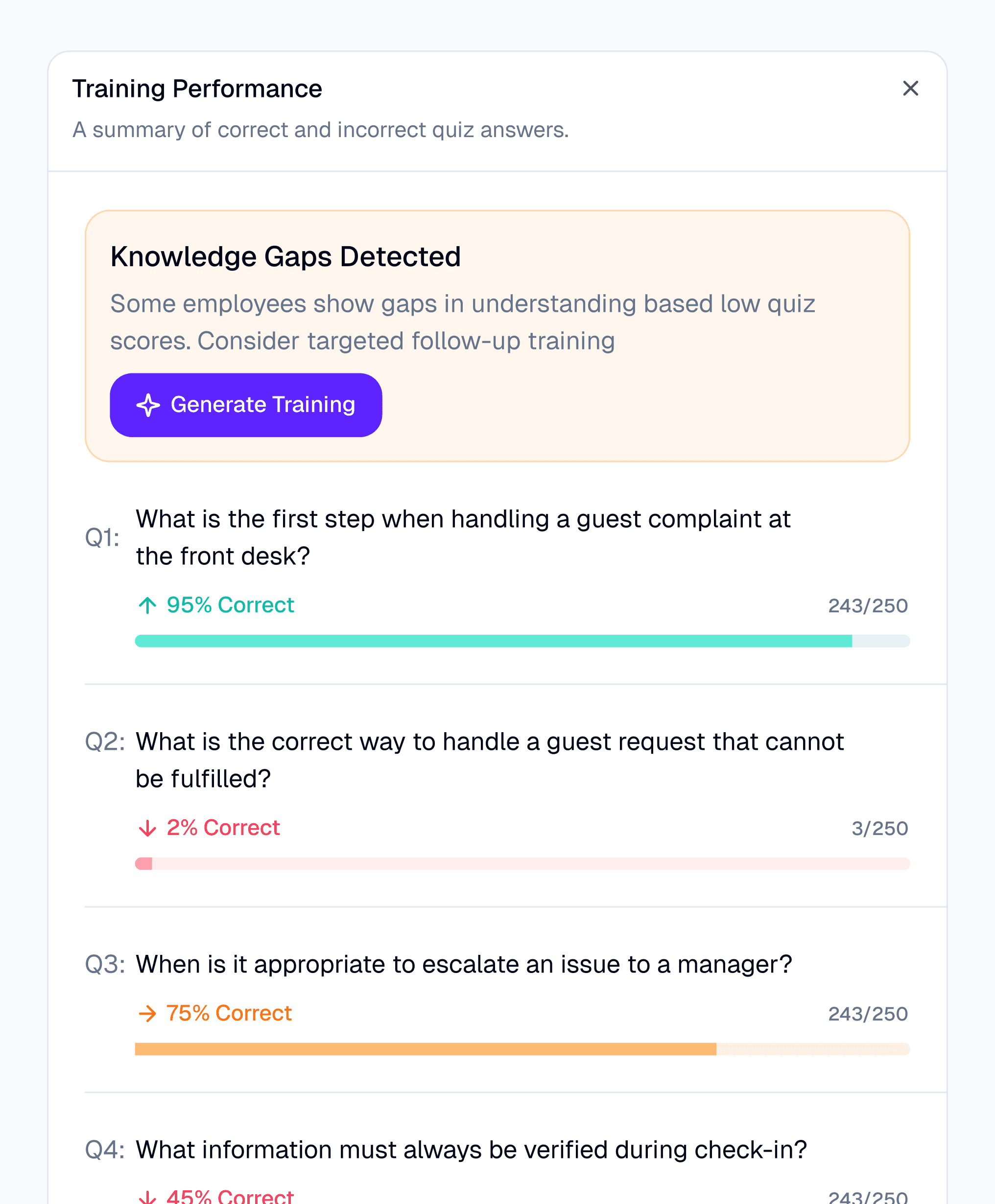The width and height of the screenshot is (995, 1204).
Task: Click the Generate Training button
Action: coord(246,405)
